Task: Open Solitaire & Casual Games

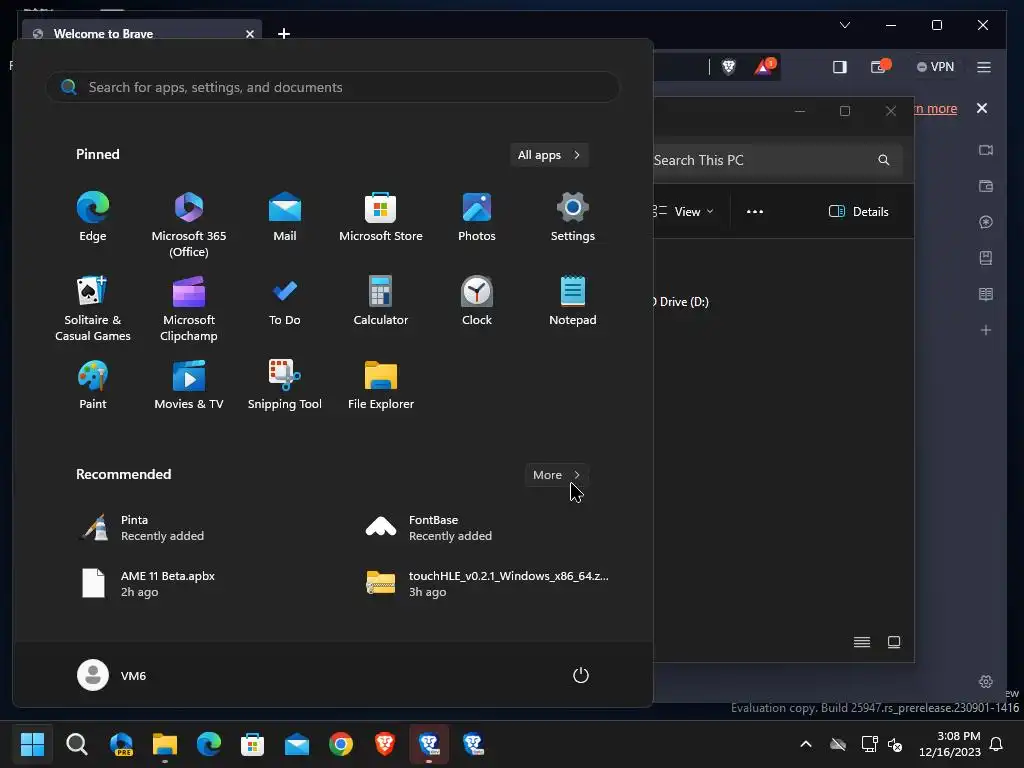Action: tap(93, 309)
